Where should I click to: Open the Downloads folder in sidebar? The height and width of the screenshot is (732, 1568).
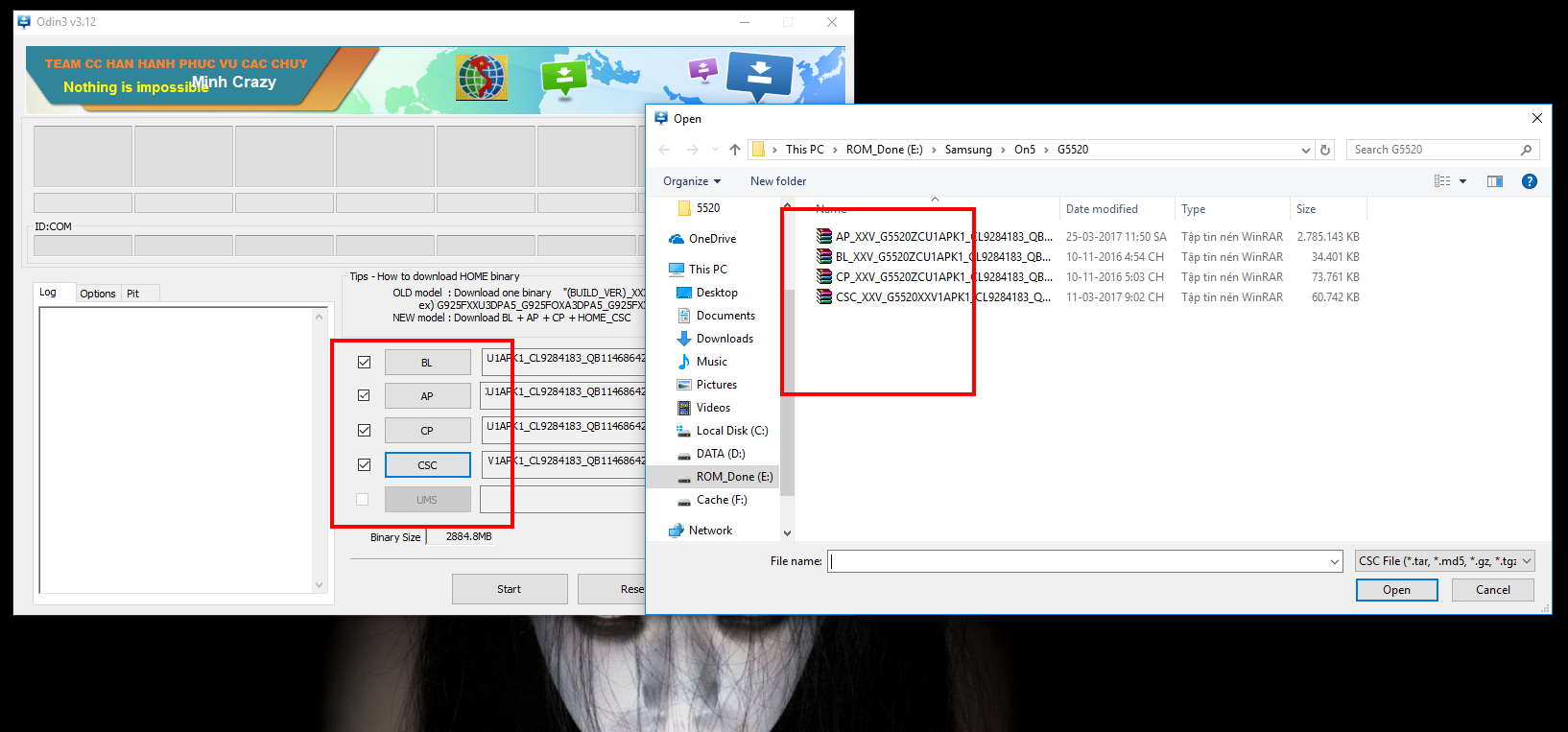(724, 339)
